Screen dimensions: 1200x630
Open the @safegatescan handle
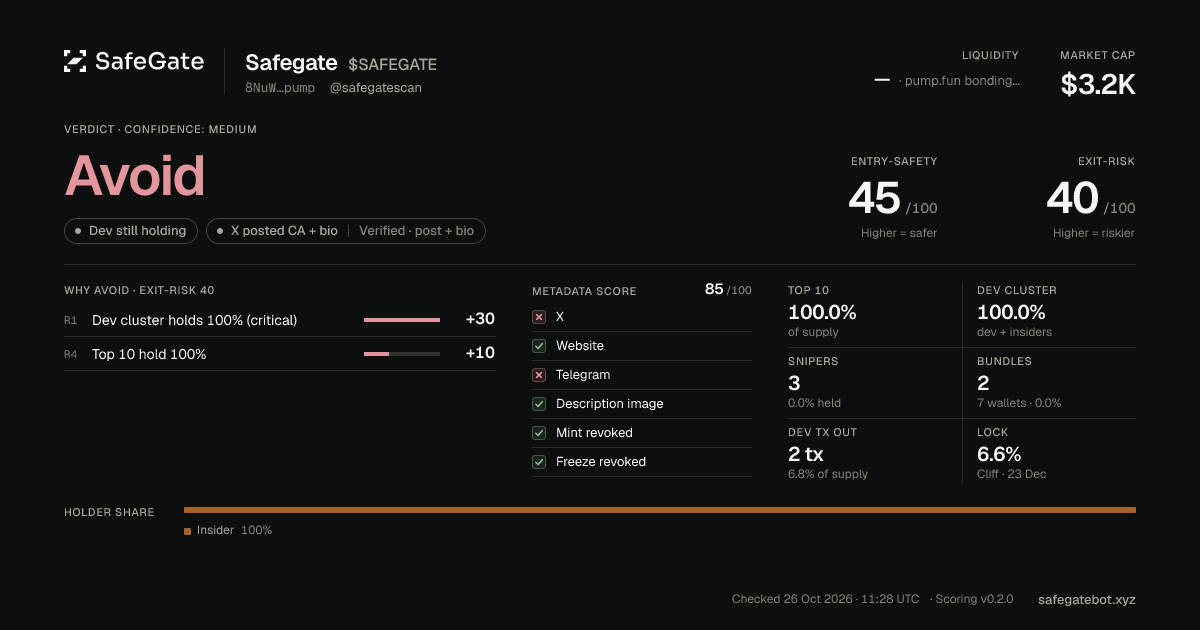pyautogui.click(x=375, y=88)
